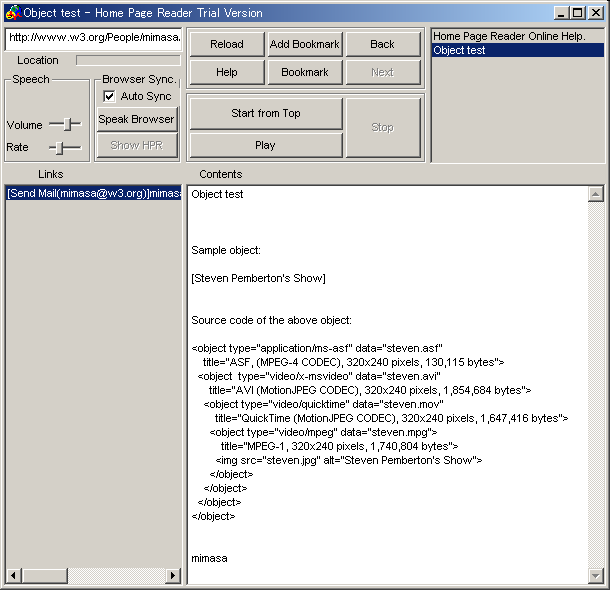The width and height of the screenshot is (610, 590).
Task: Open the Bookmark list button
Action: [x=305, y=73]
